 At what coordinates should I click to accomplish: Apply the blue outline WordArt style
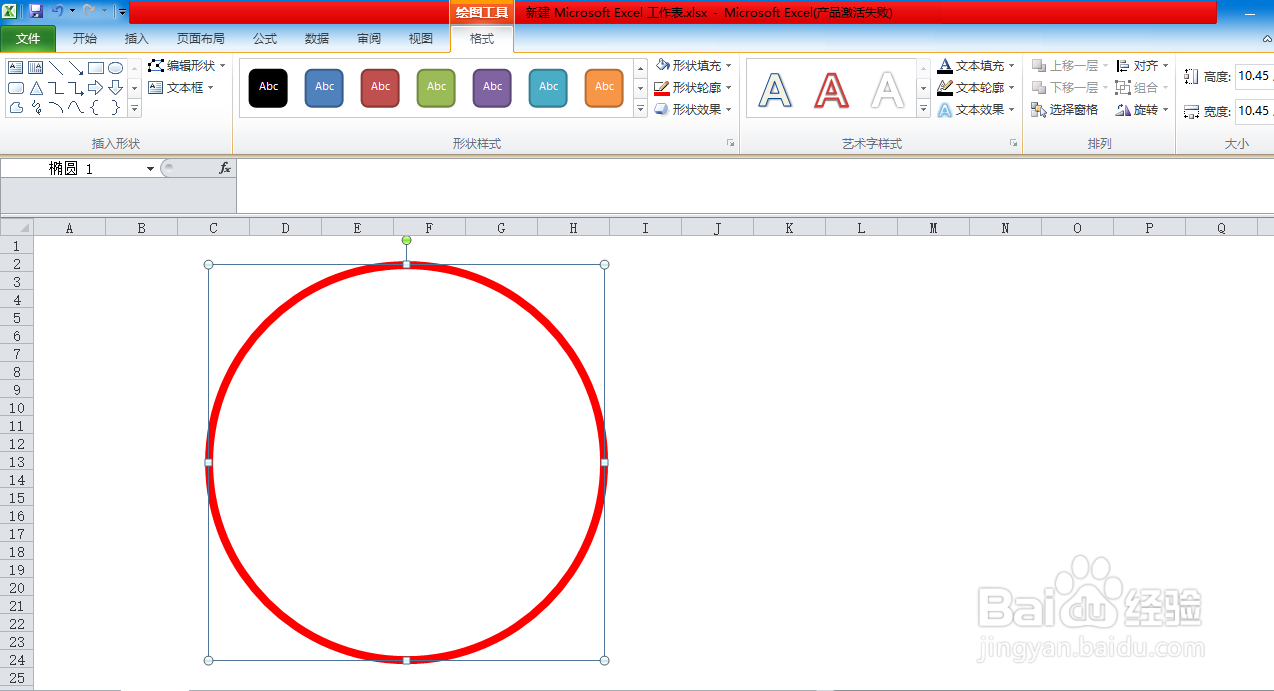tap(775, 89)
